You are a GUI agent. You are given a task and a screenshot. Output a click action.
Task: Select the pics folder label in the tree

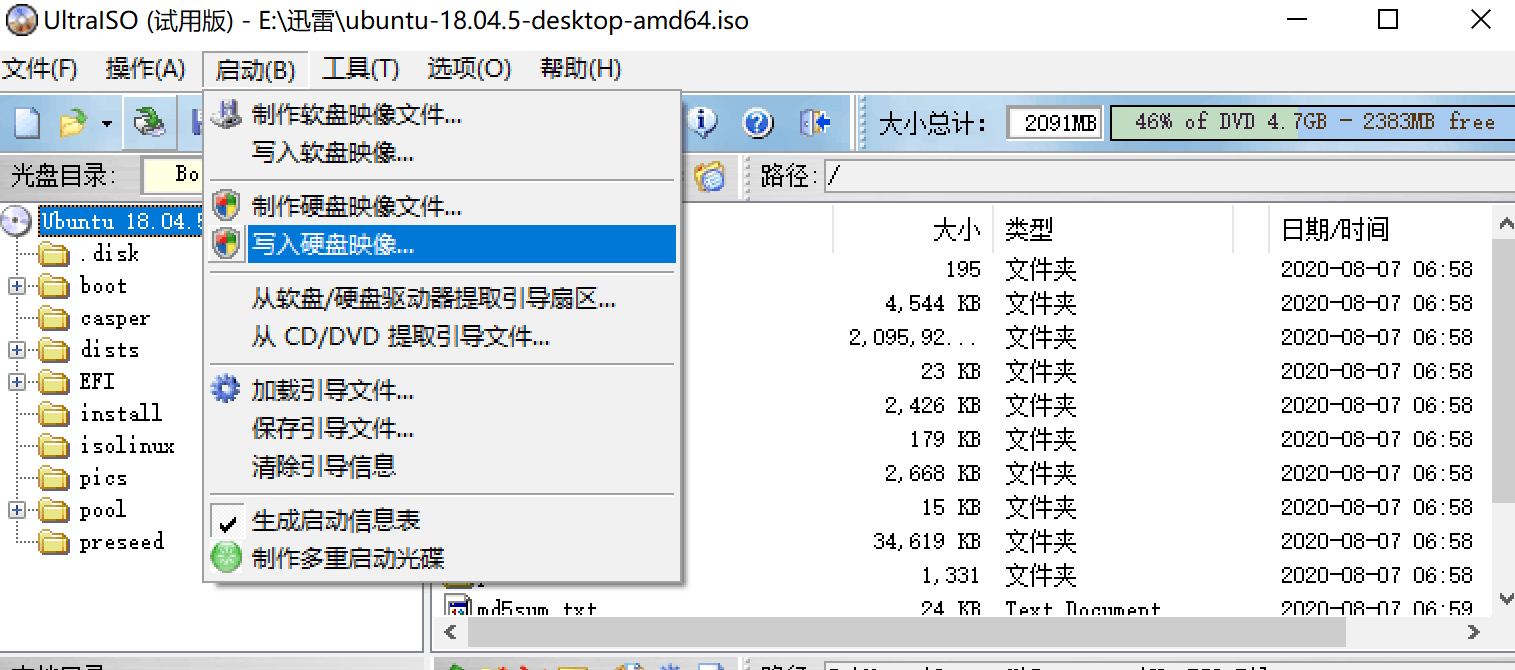[x=103, y=478]
